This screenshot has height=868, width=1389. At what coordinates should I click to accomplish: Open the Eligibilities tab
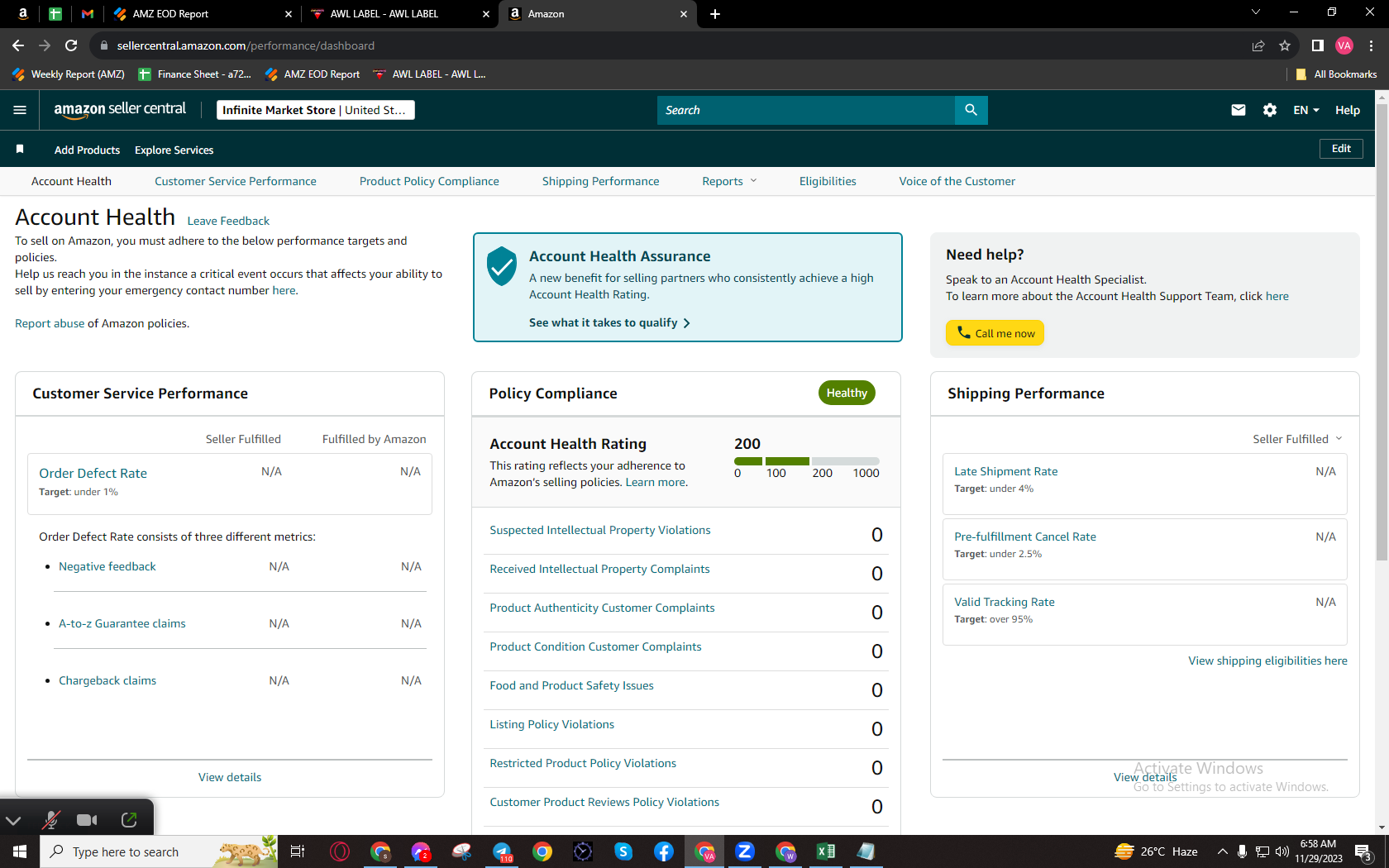coord(828,181)
